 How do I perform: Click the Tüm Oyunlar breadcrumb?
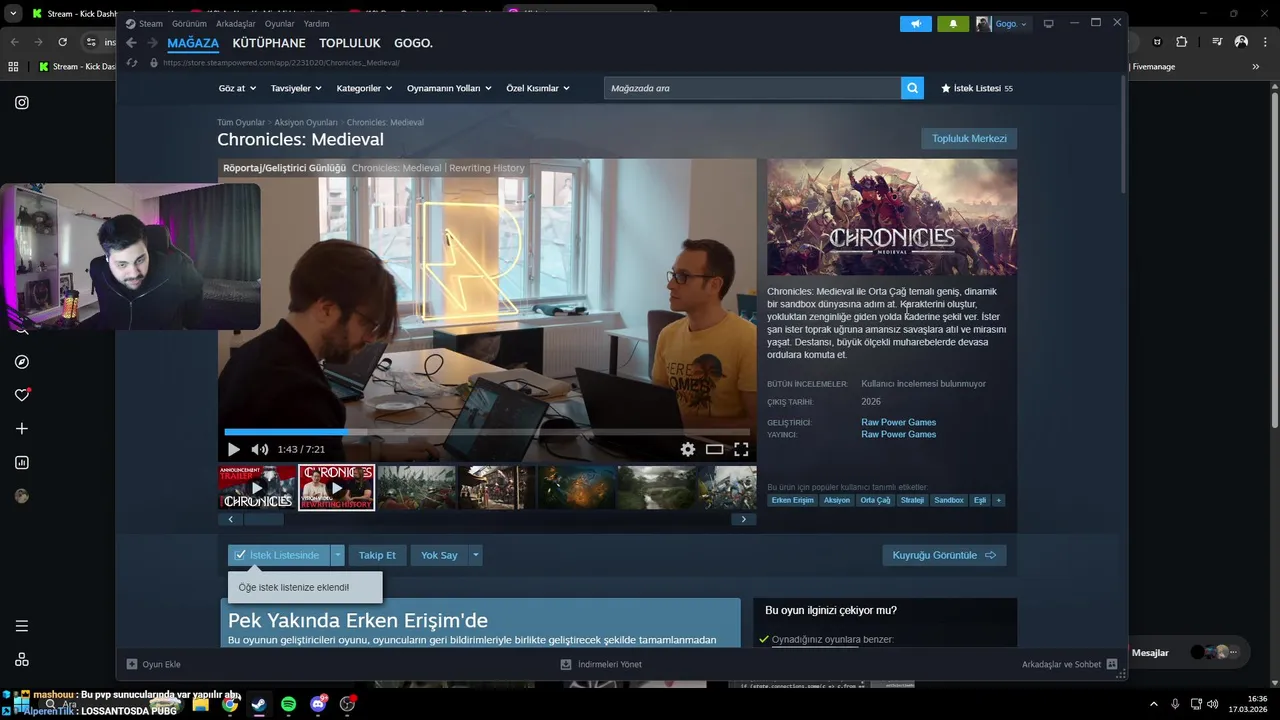[241, 122]
